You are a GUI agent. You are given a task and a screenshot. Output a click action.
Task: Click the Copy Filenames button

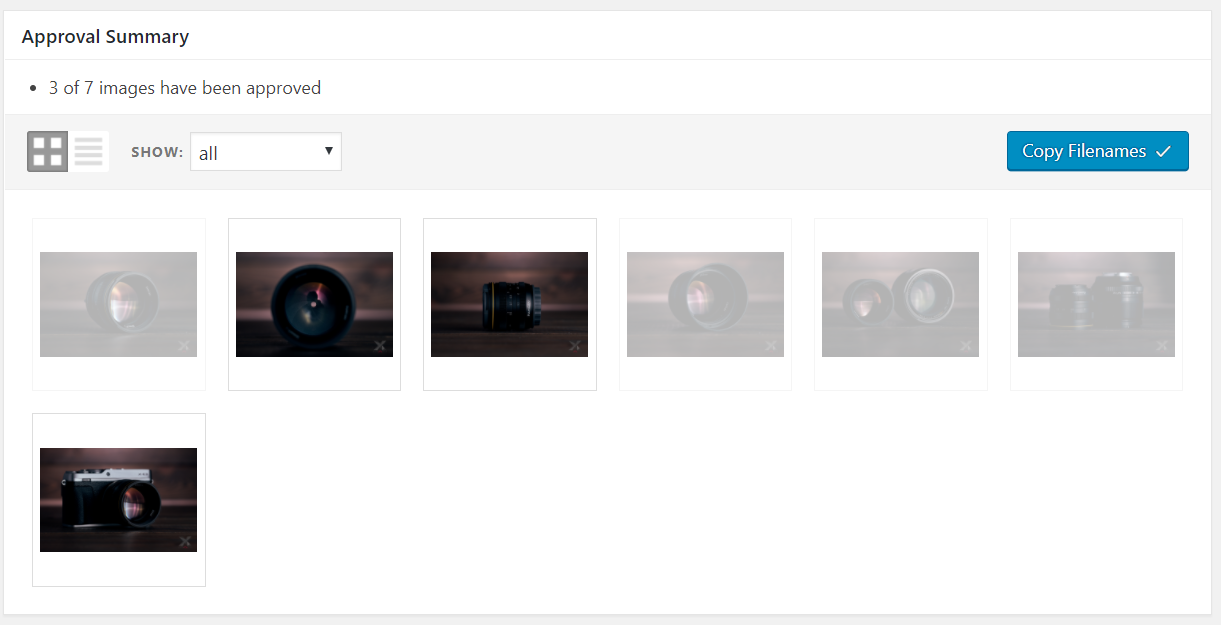[1097, 151]
